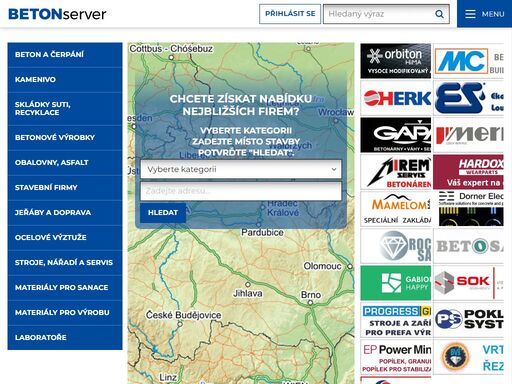
Task: Expand the Vyberte kategorii dropdown
Action: point(241,169)
